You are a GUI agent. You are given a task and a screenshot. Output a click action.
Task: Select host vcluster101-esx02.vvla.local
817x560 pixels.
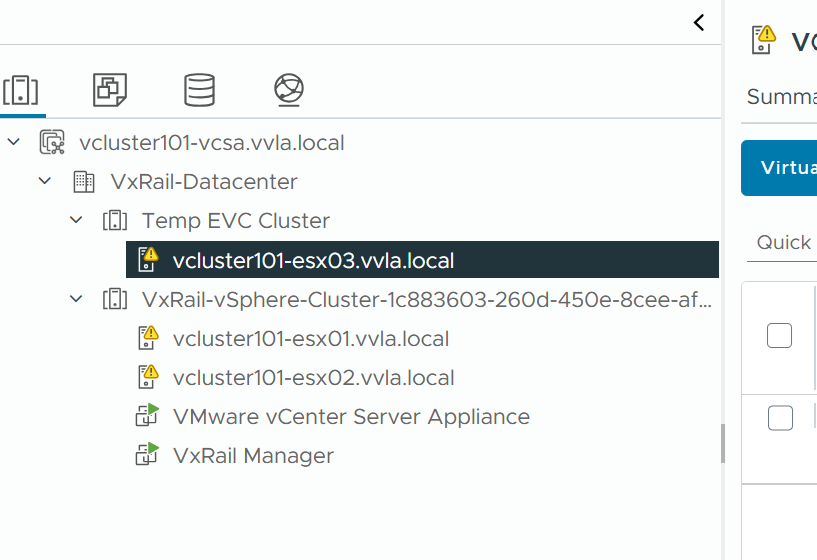pos(313,378)
